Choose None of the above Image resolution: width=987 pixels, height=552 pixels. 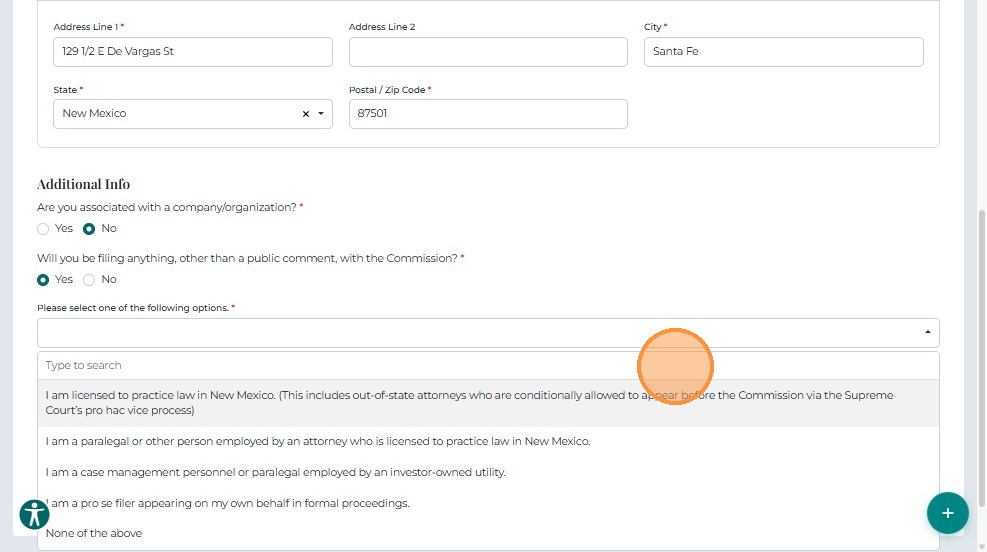pos(94,533)
